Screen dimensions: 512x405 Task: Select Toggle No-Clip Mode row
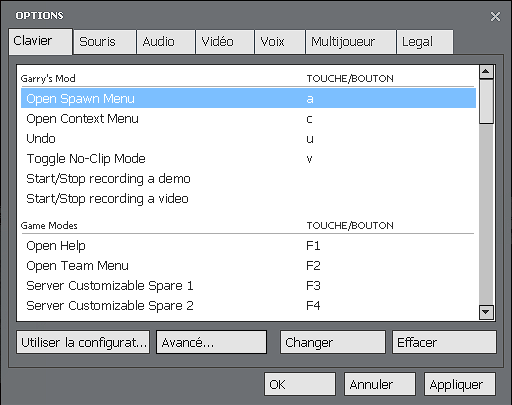pos(248,159)
